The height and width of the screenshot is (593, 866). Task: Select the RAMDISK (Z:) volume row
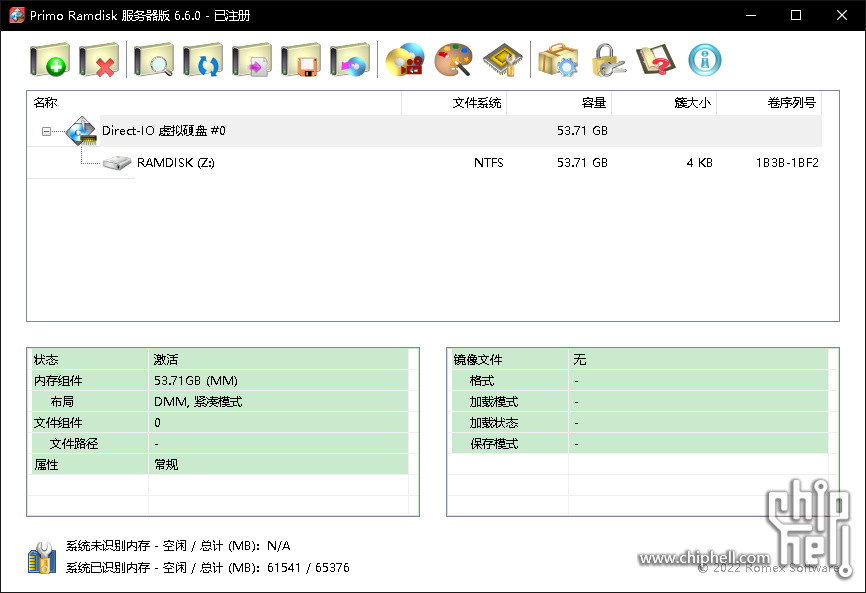pos(424,163)
